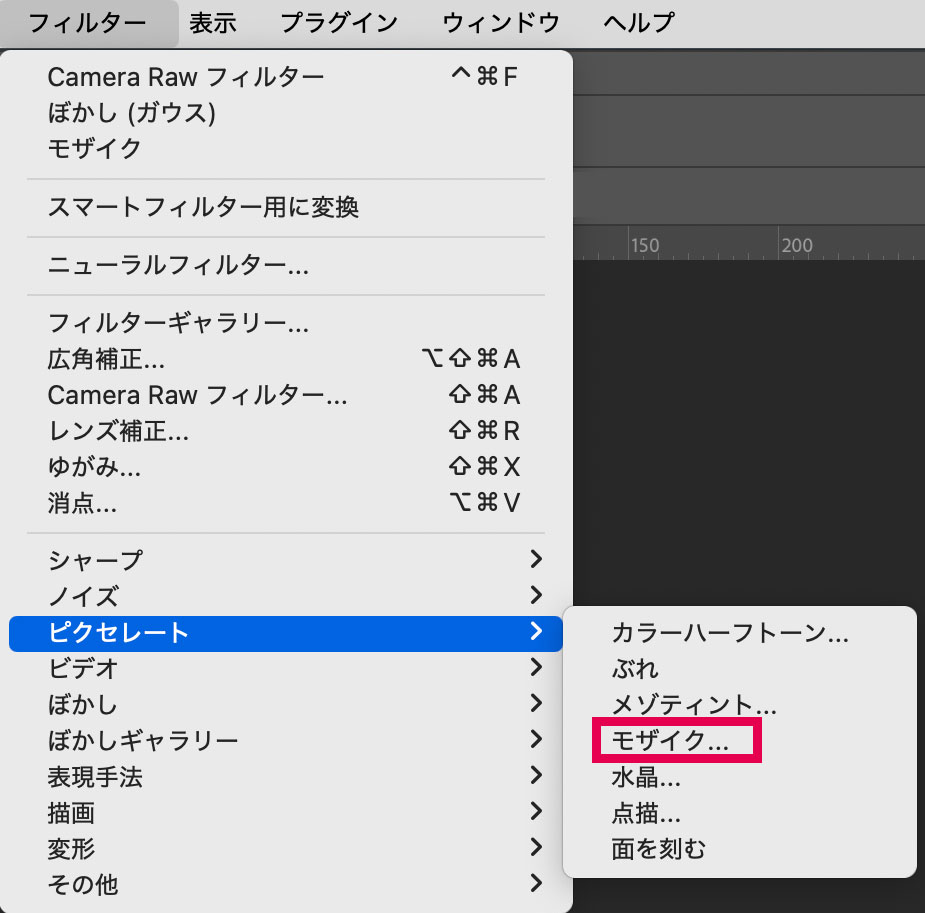Screen dimensions: 925x913
Task: Expand the 変形 submenu
Action: click(x=286, y=849)
